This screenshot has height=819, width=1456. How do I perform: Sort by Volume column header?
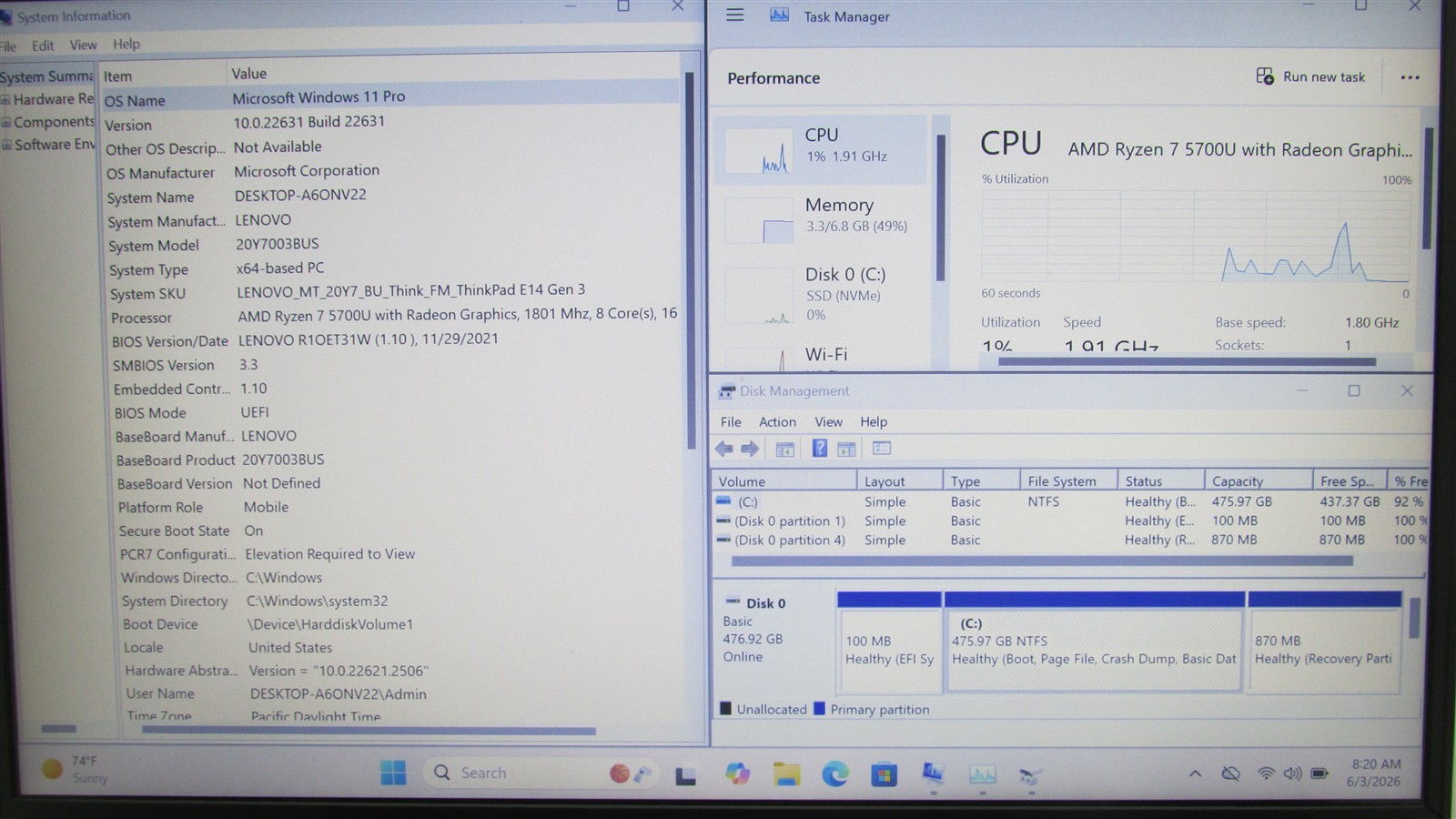[x=784, y=481]
